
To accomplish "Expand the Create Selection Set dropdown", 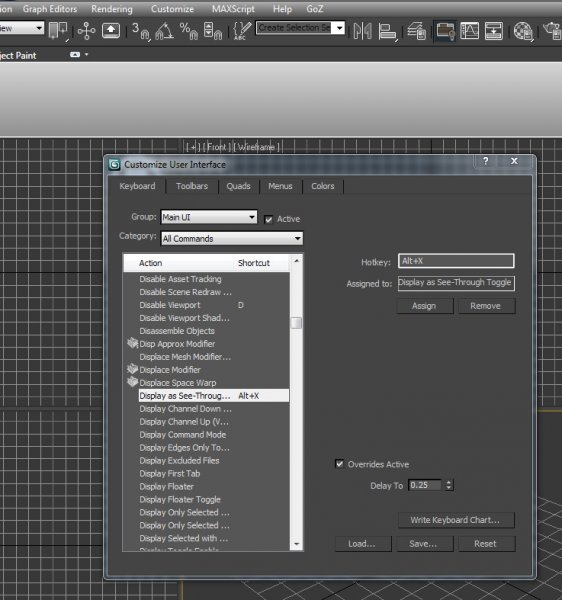I will (339, 28).
